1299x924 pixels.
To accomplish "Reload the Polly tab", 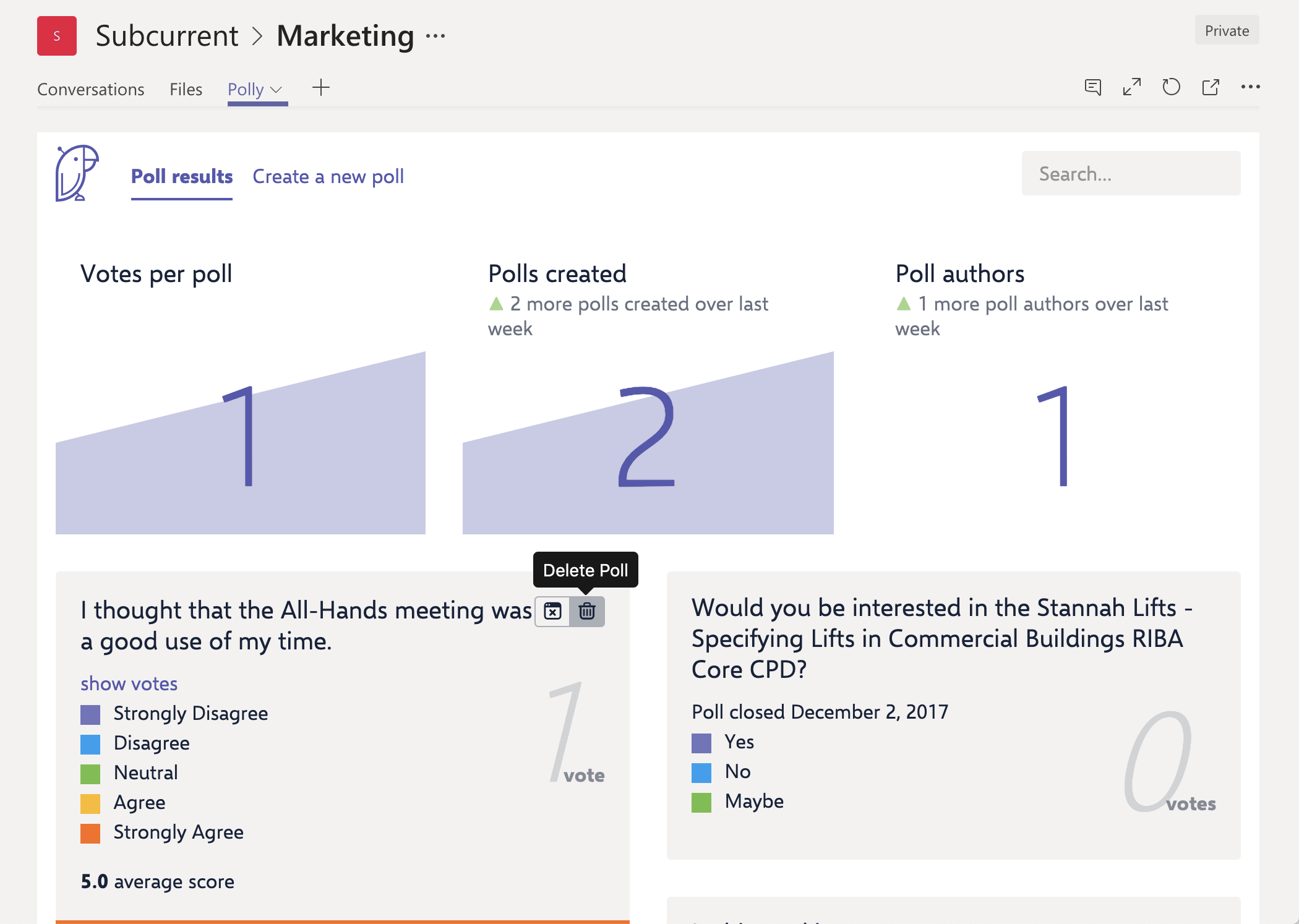I will pos(1171,87).
